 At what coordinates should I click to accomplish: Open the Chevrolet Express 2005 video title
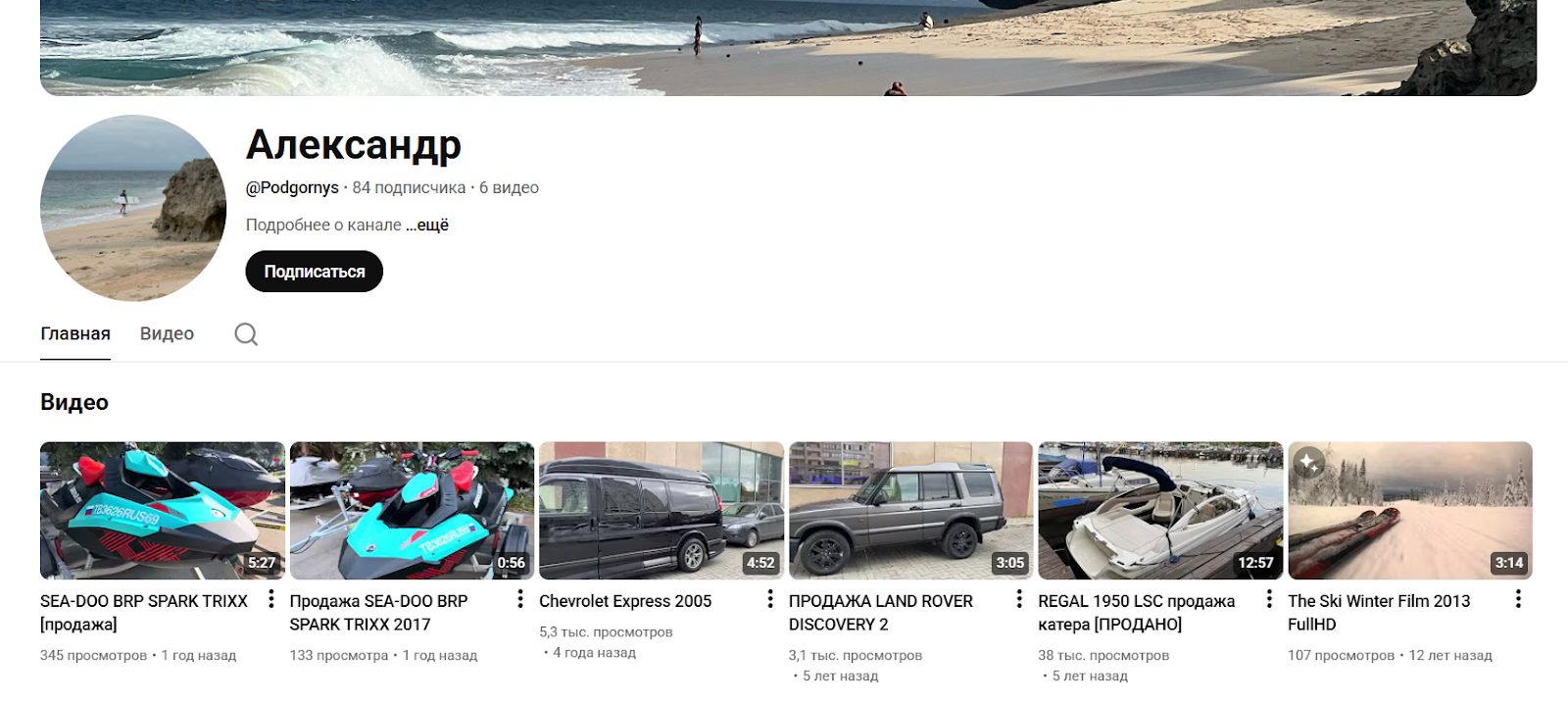click(x=625, y=601)
